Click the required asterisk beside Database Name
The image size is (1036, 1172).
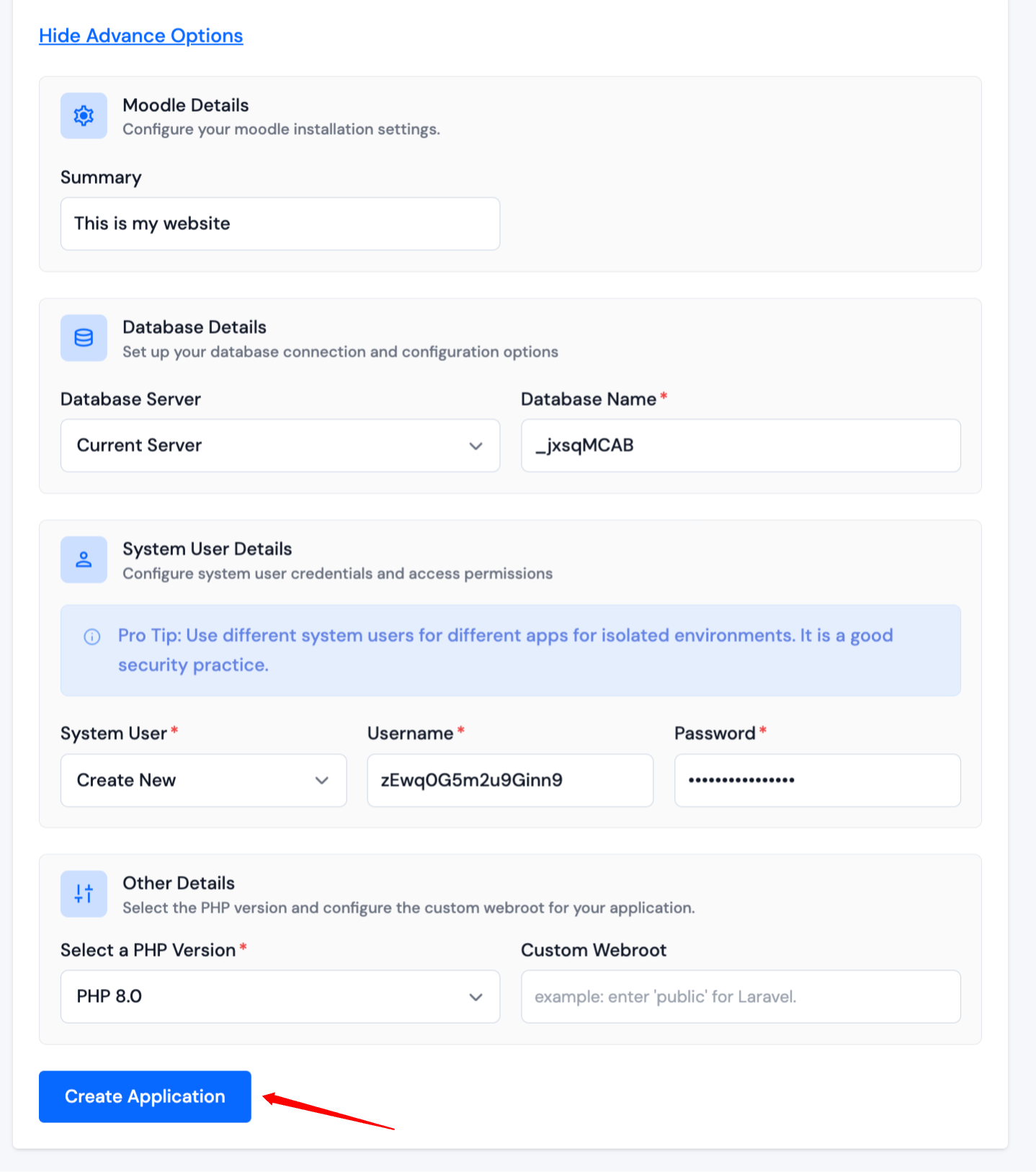click(x=664, y=396)
